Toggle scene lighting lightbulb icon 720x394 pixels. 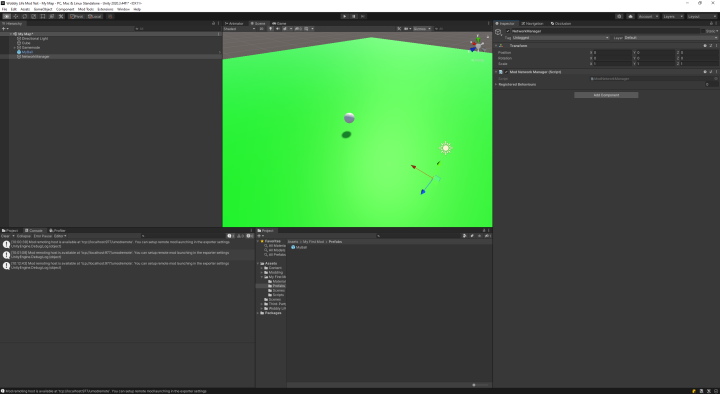click(x=270, y=28)
